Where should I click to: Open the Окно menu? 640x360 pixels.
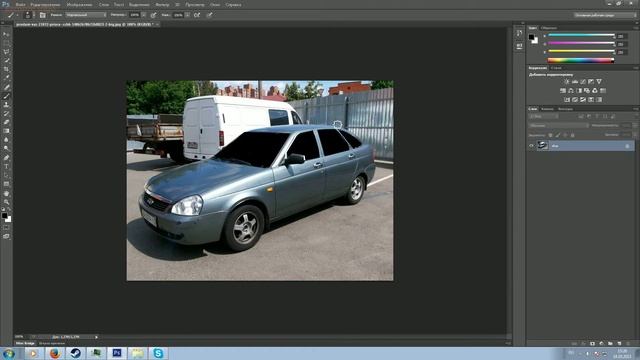pyautogui.click(x=215, y=4)
